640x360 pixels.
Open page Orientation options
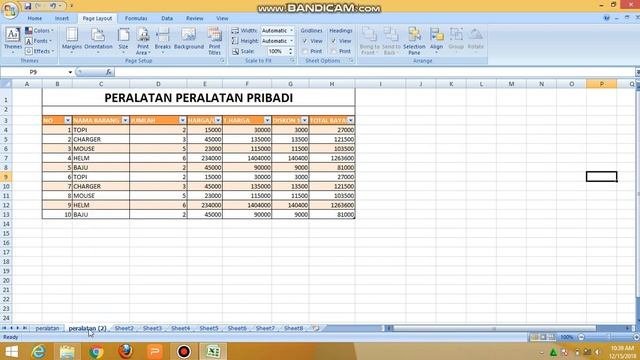coord(98,41)
